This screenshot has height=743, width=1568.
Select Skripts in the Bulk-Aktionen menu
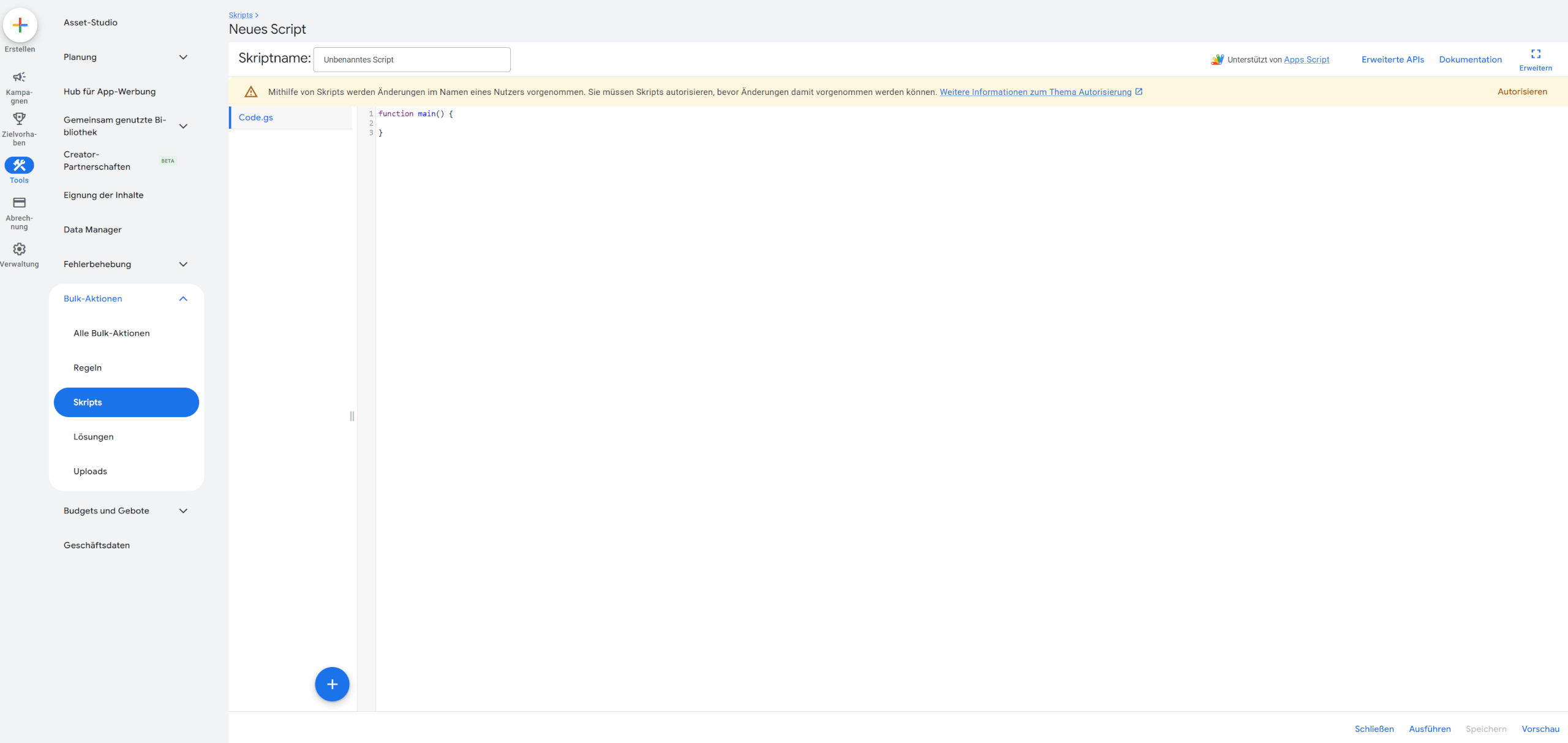(126, 402)
